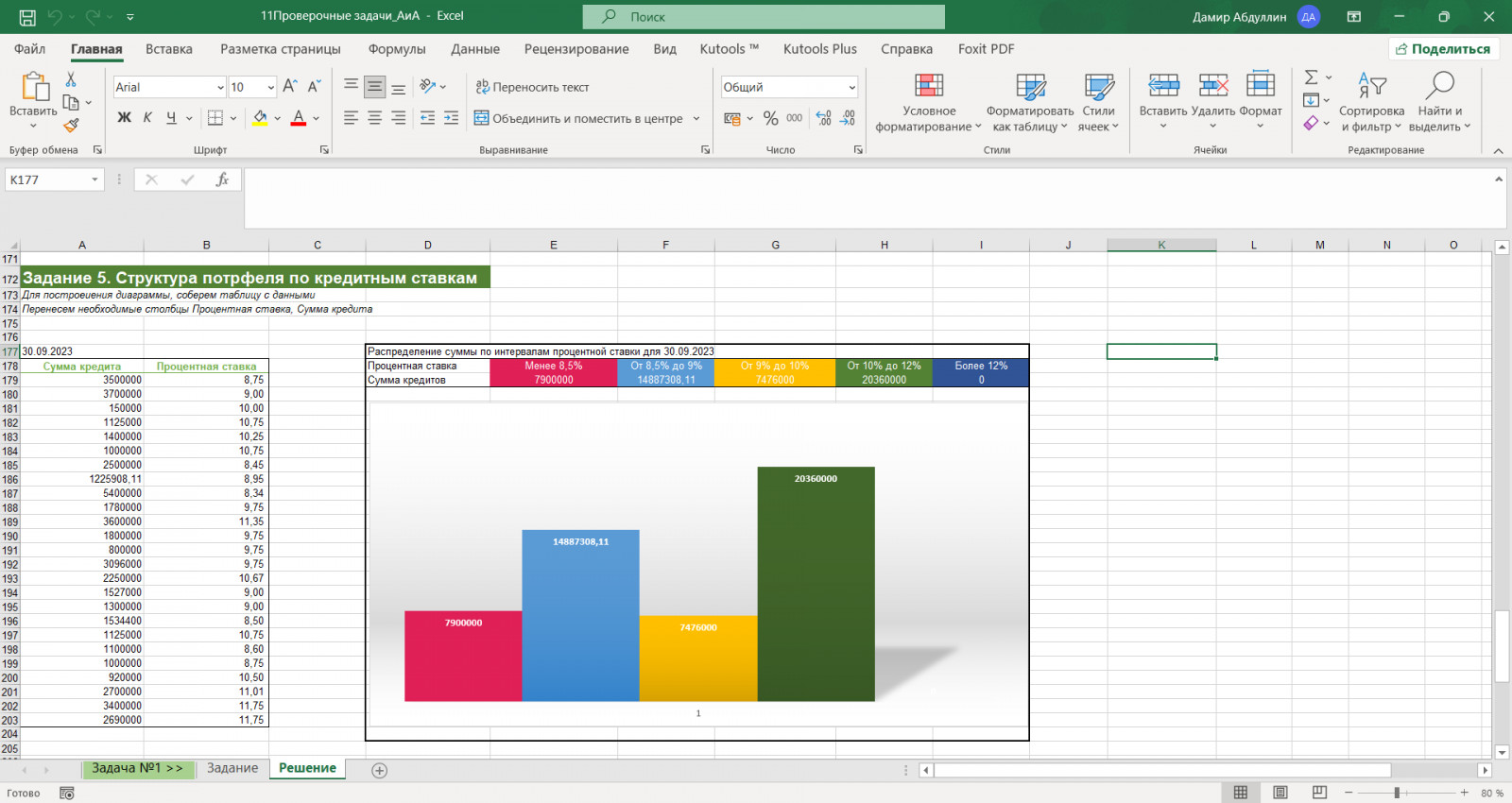Open Условное форматирование menu
This screenshot has width=1512, height=803.
pyautogui.click(x=929, y=102)
